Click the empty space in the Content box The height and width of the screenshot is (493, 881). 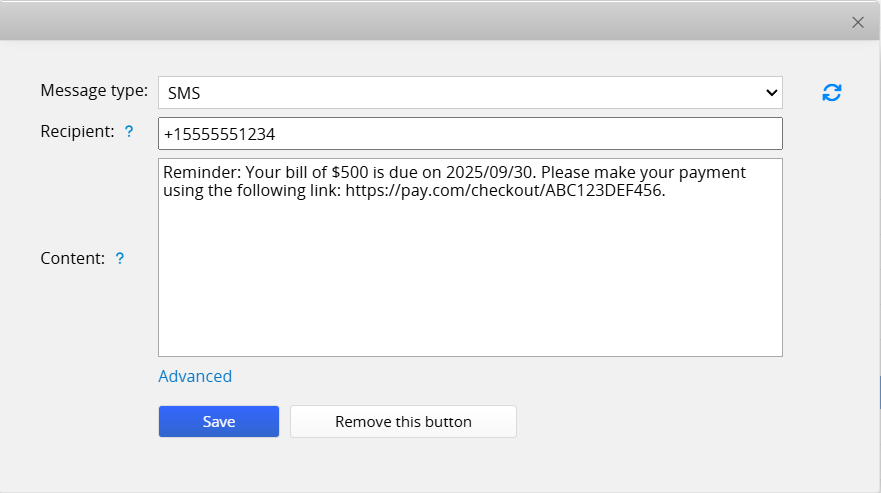pos(470,280)
